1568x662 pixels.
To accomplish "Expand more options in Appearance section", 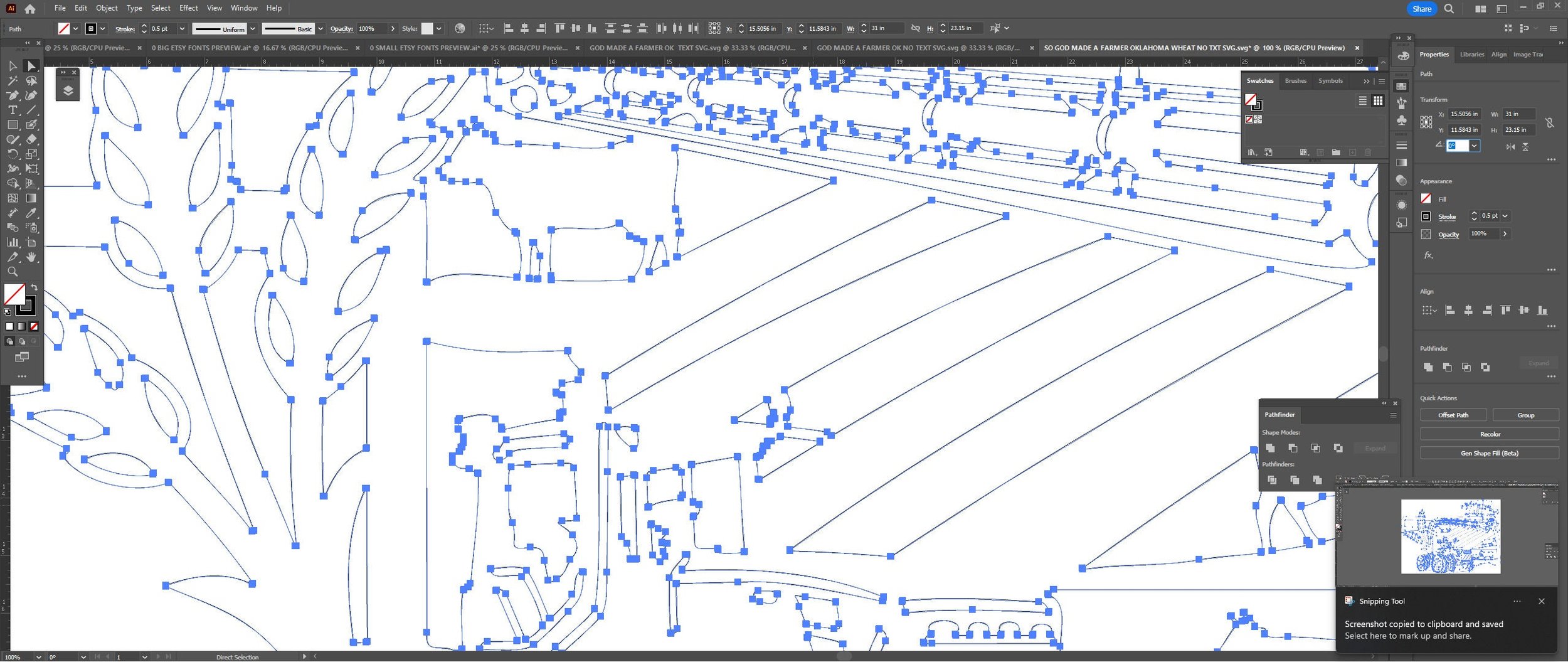I will (1551, 270).
